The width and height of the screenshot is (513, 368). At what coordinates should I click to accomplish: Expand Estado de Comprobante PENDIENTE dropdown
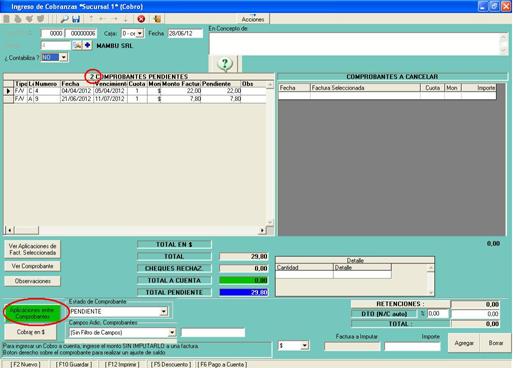[x=164, y=311]
